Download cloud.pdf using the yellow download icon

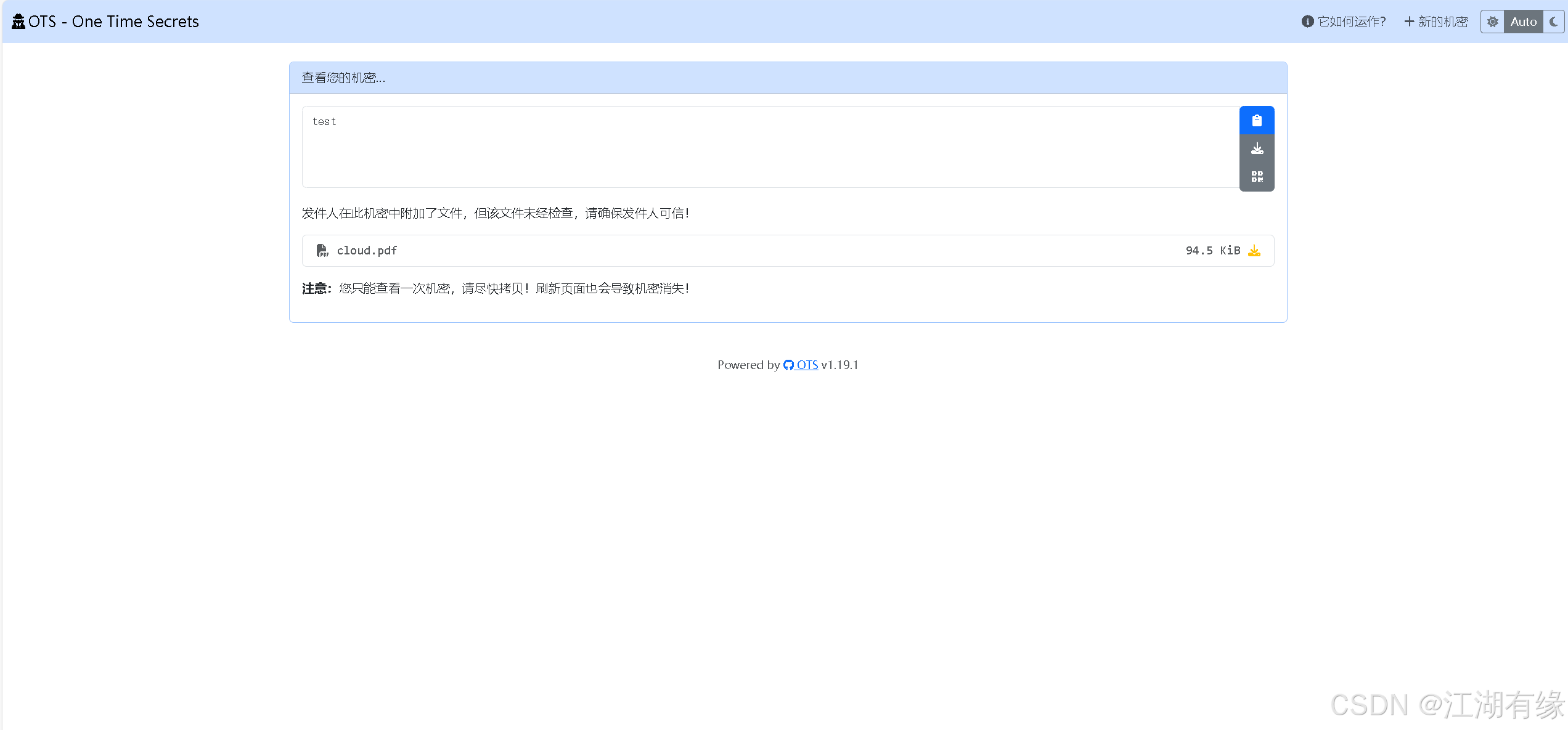tap(1254, 251)
